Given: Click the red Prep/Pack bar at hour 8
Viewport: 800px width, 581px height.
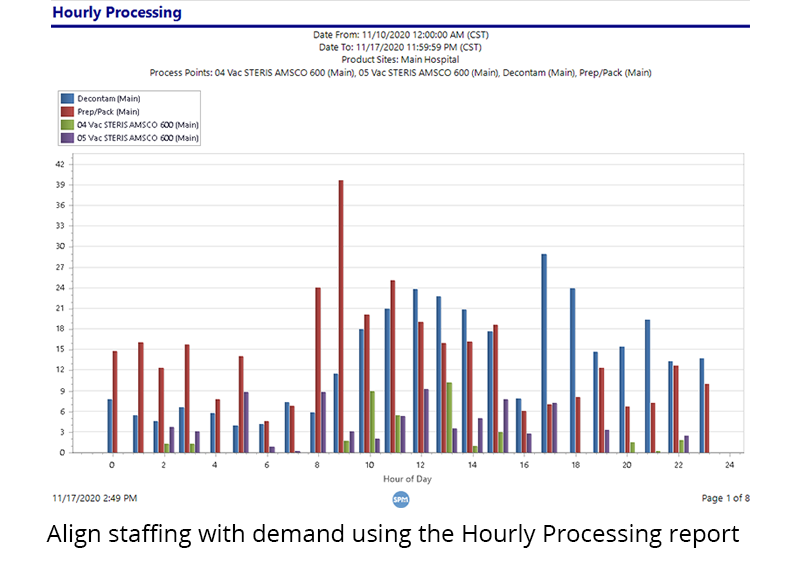Looking at the screenshot, I should 318,370.
